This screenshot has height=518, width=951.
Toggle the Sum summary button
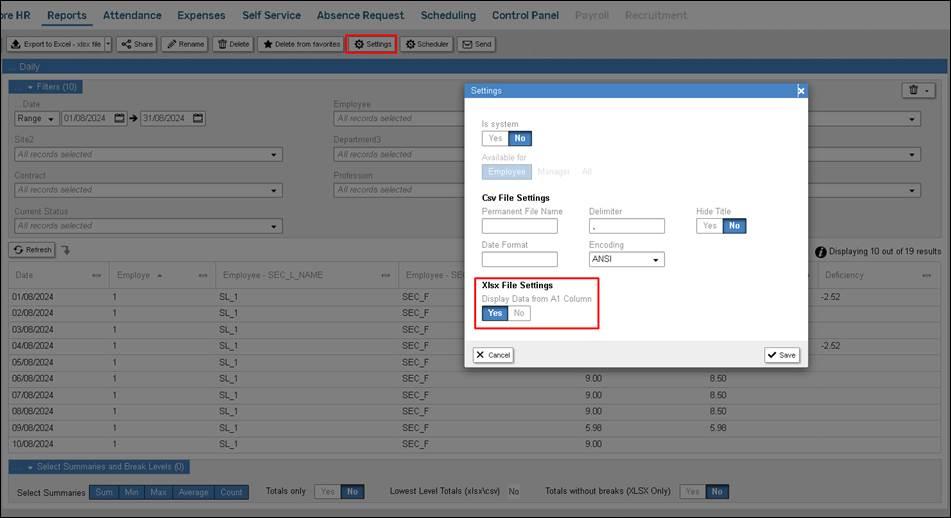tap(104, 492)
